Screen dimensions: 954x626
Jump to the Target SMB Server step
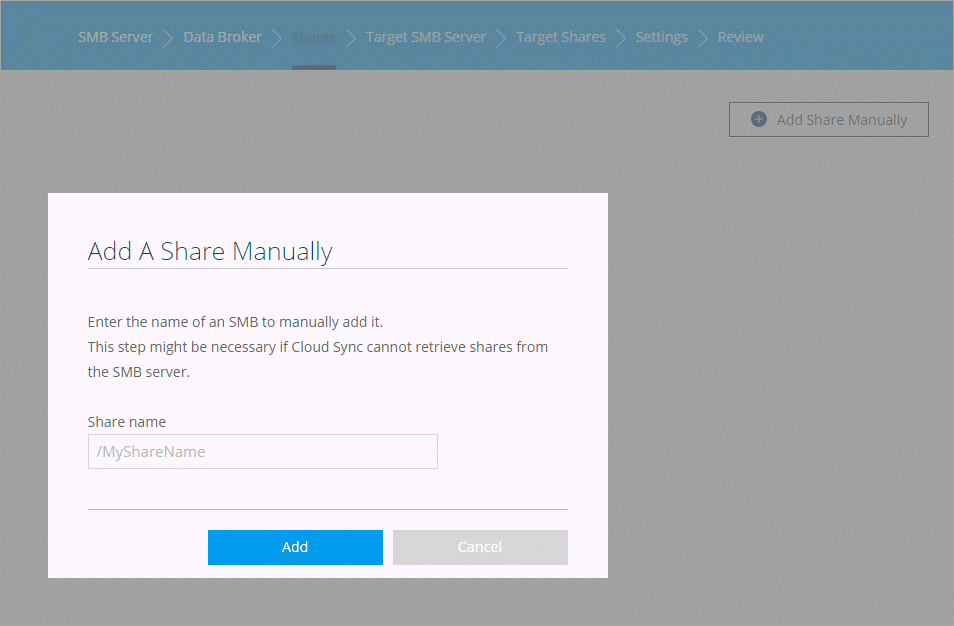[425, 37]
